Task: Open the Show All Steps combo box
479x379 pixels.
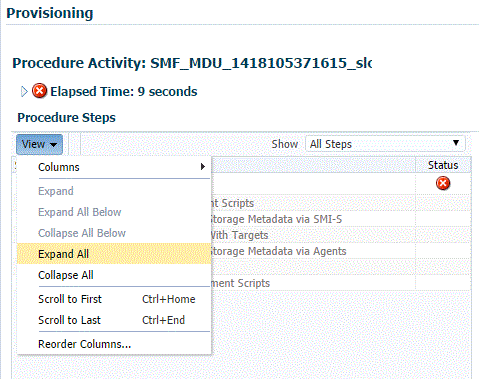Action: click(x=385, y=144)
